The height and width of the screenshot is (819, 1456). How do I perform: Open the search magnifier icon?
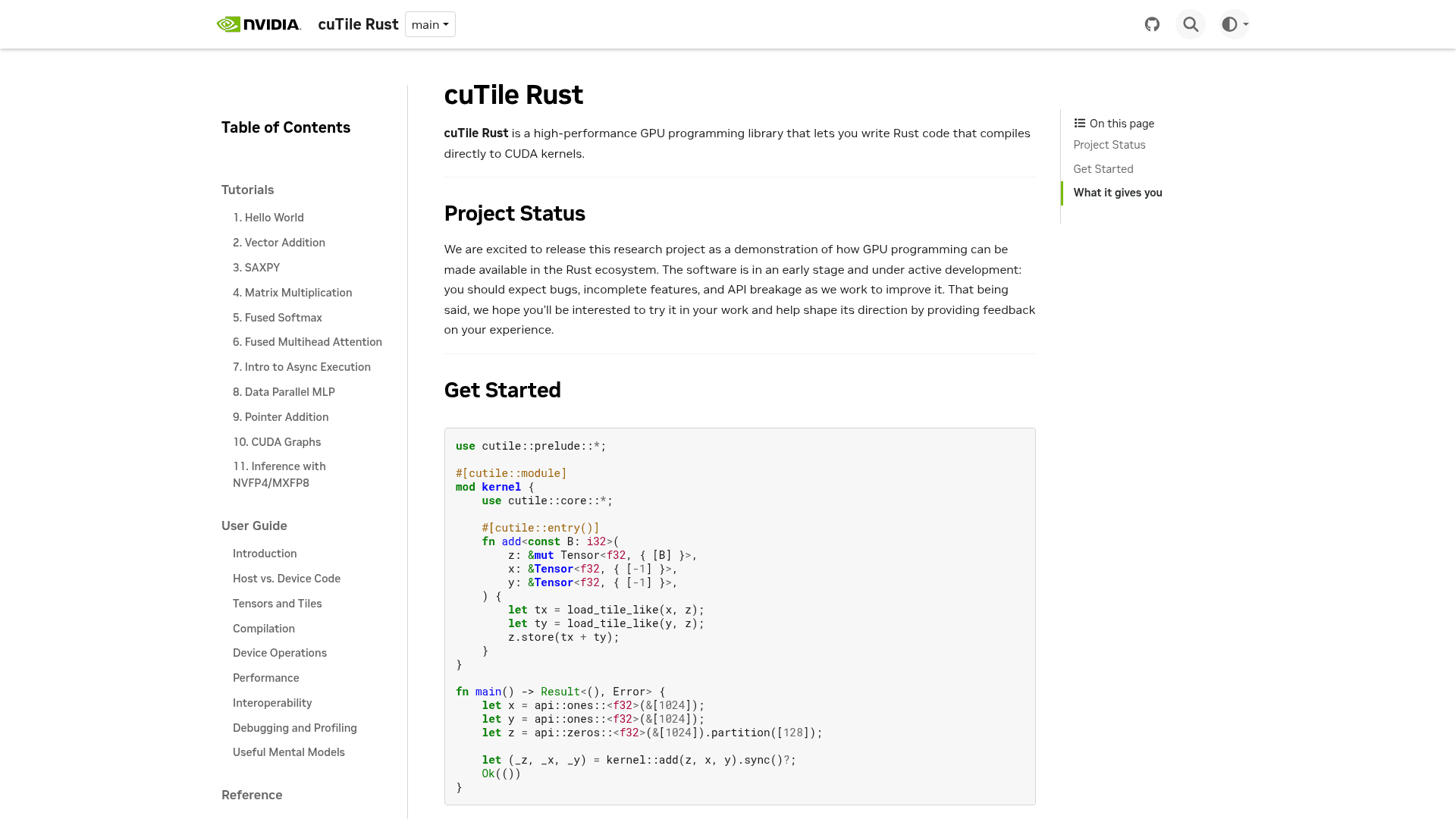click(x=1191, y=24)
